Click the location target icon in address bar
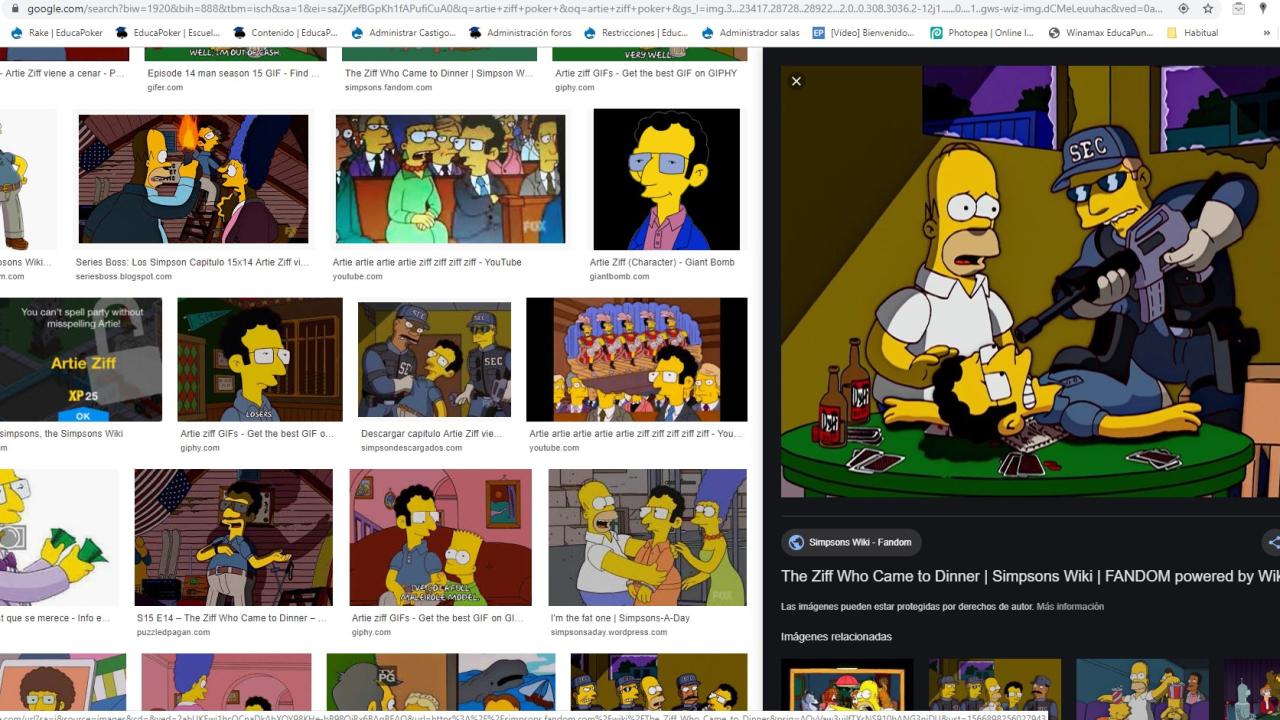Viewport: 1280px width, 720px height. tap(1183, 8)
